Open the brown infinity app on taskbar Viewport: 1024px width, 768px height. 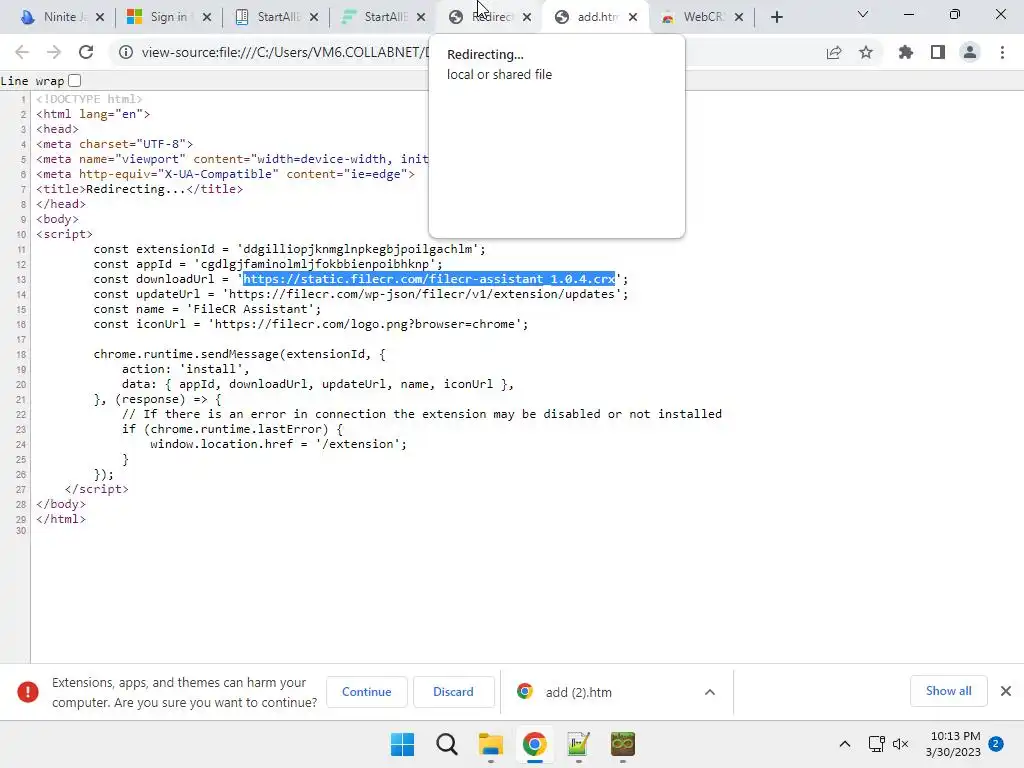[x=622, y=744]
